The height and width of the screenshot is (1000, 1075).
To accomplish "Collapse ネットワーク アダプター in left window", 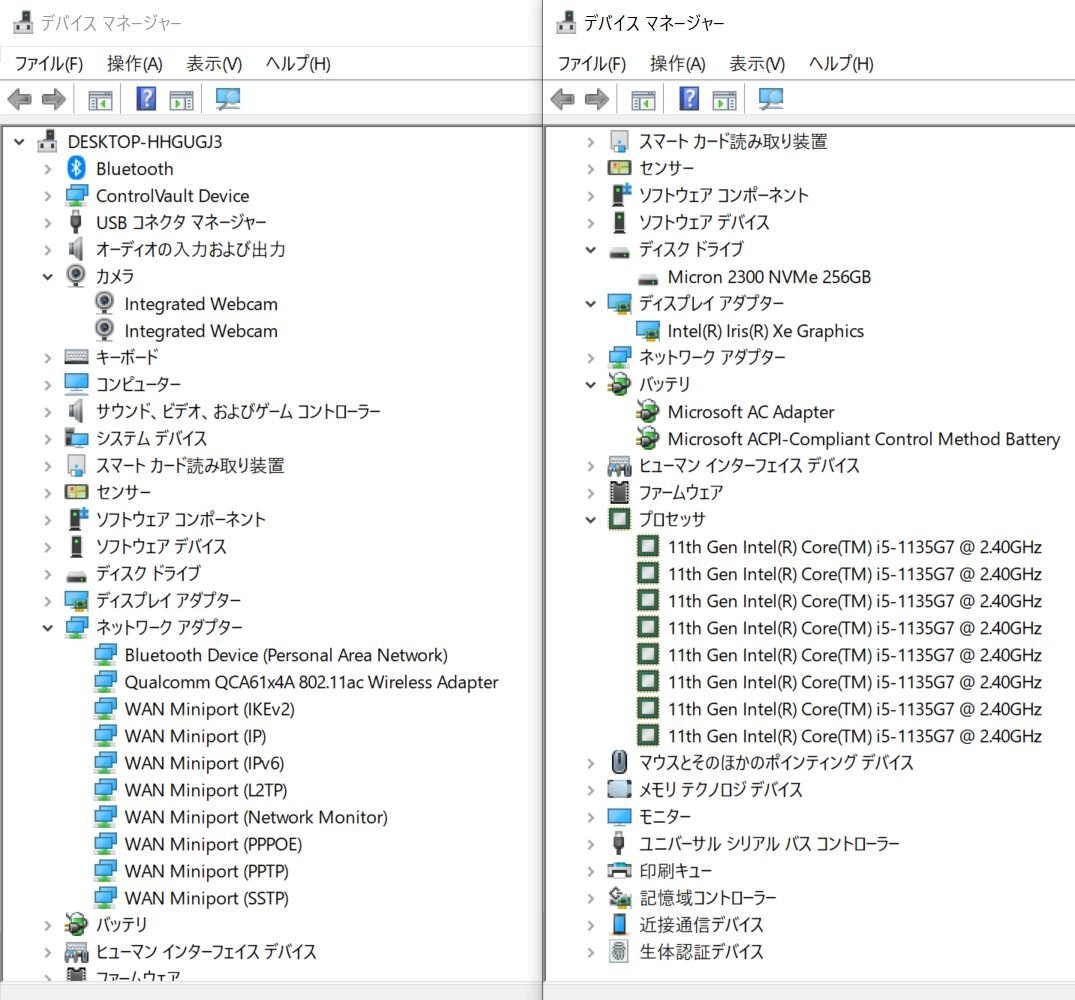I will [47, 627].
